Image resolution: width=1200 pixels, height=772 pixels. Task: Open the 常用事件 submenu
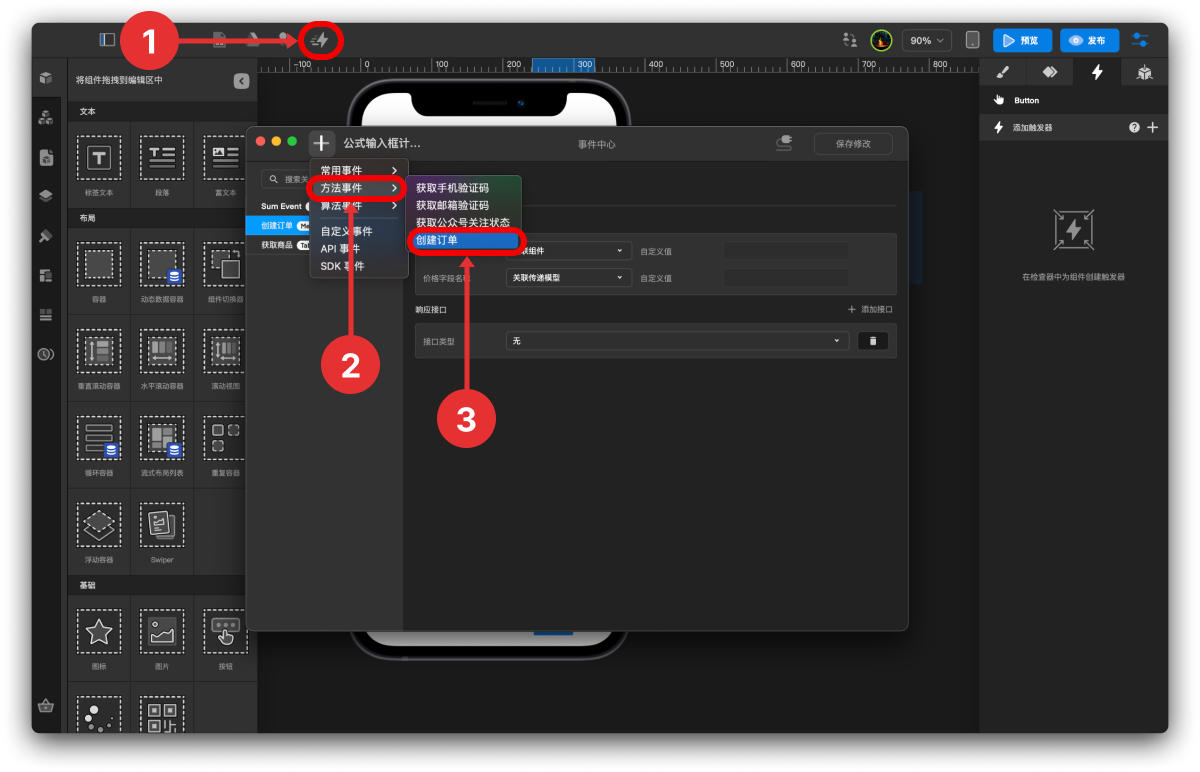point(359,171)
